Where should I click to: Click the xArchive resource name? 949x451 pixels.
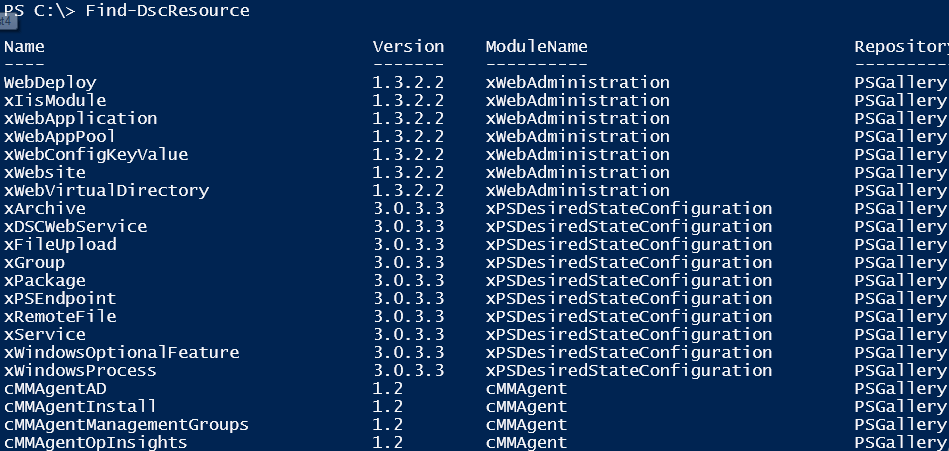[x=45, y=208]
